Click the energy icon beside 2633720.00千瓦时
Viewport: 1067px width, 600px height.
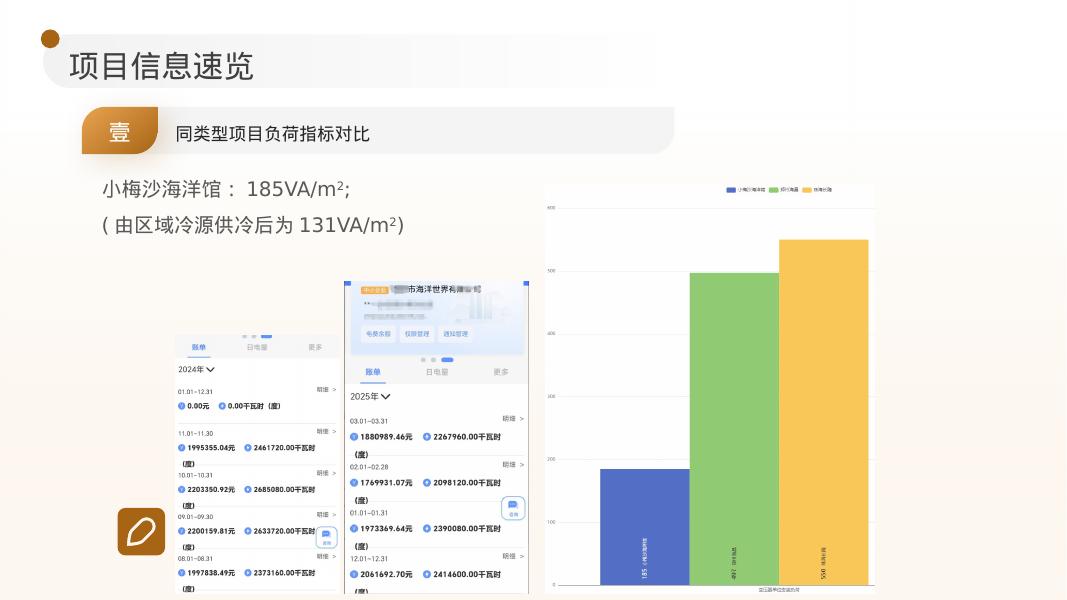pos(248,531)
